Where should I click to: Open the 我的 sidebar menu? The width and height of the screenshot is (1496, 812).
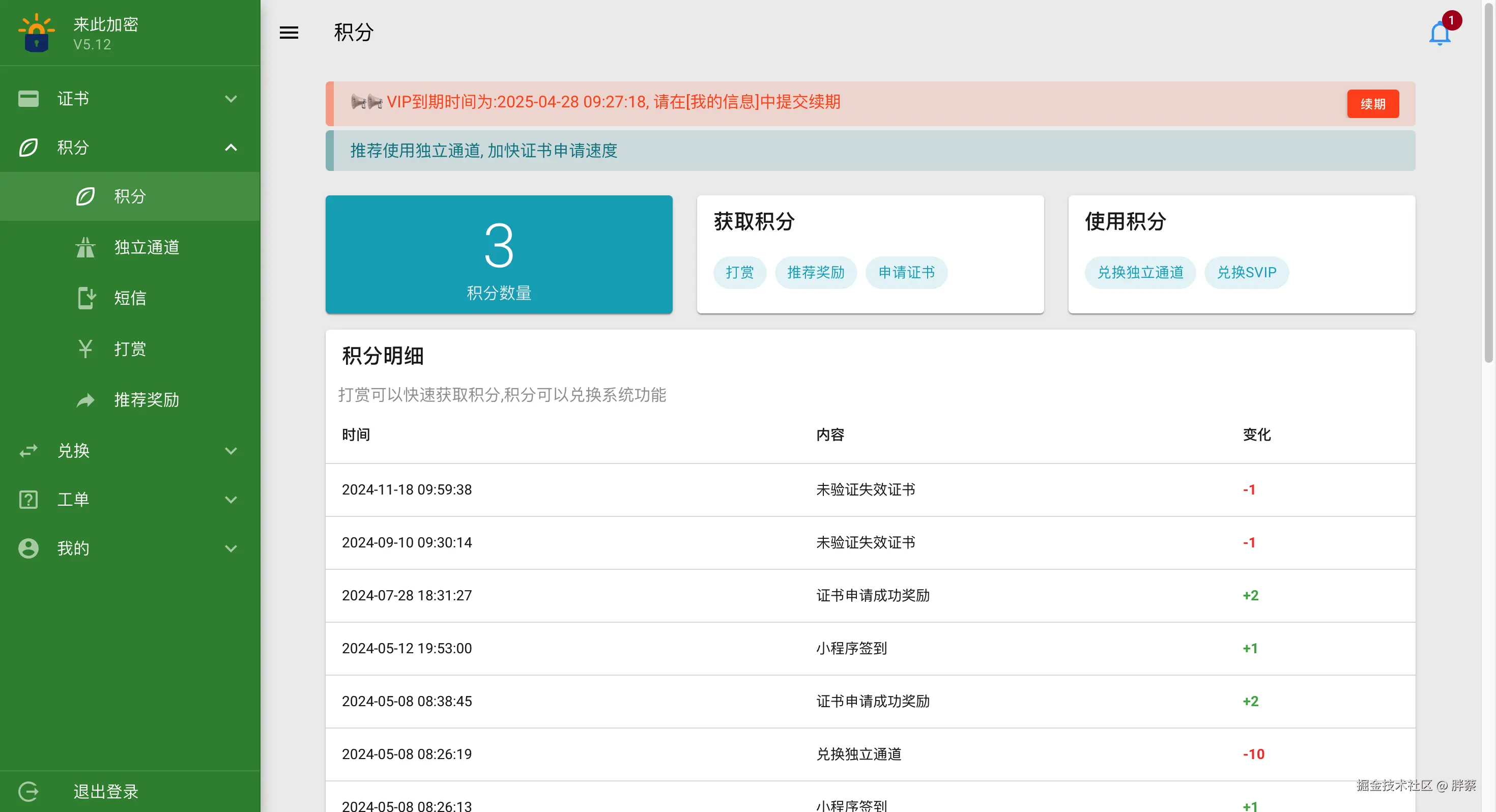point(73,548)
